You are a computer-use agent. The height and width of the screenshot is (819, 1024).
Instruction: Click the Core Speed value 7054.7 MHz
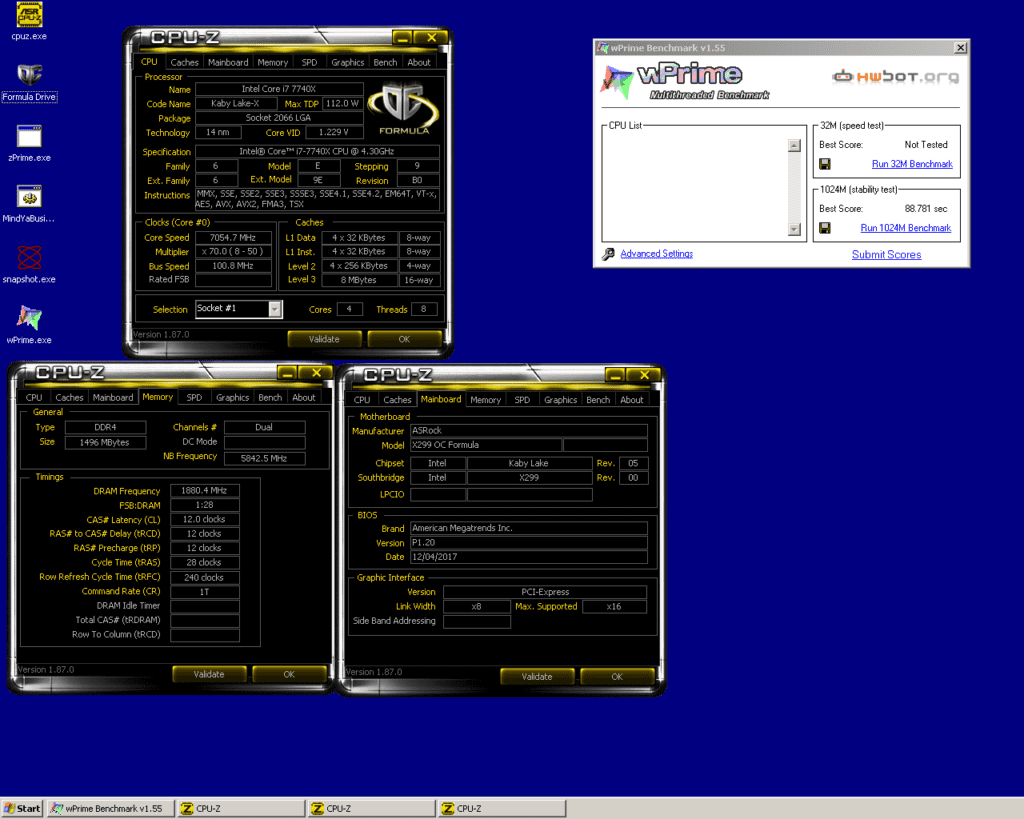tap(232, 238)
